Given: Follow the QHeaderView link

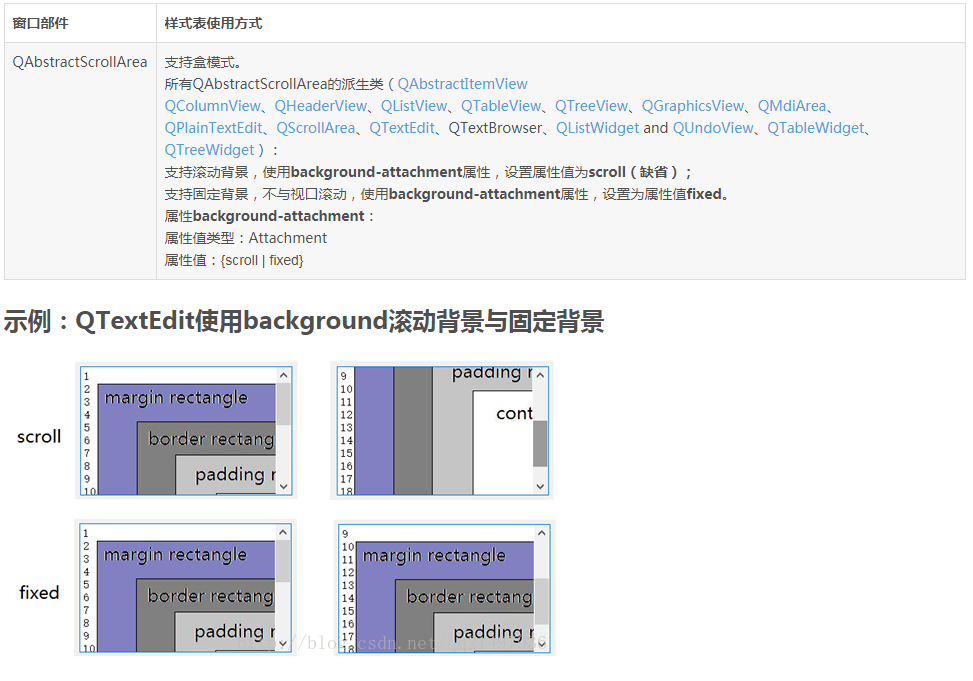Looking at the screenshot, I should 320,106.
